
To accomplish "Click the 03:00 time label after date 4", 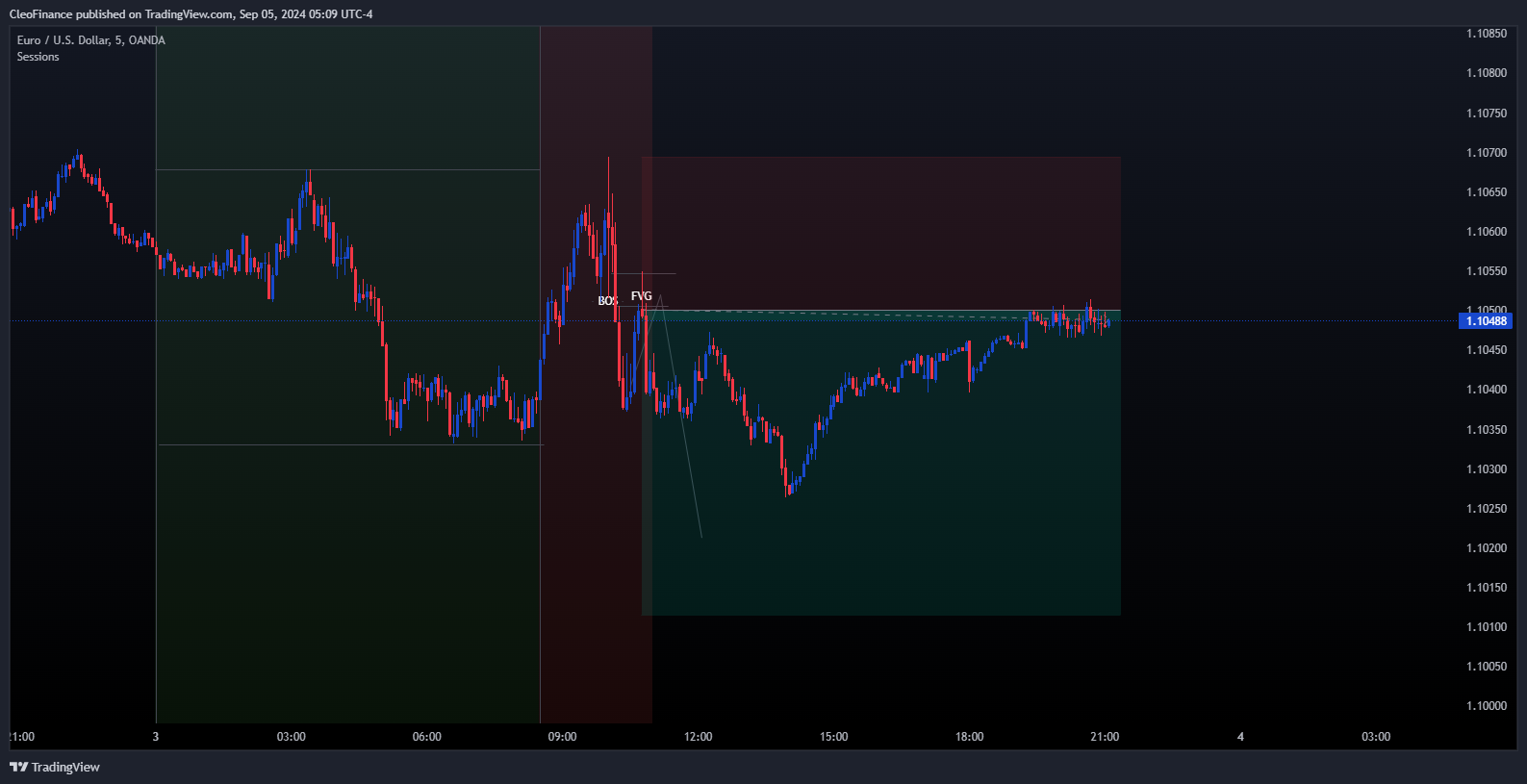I will (1376, 737).
